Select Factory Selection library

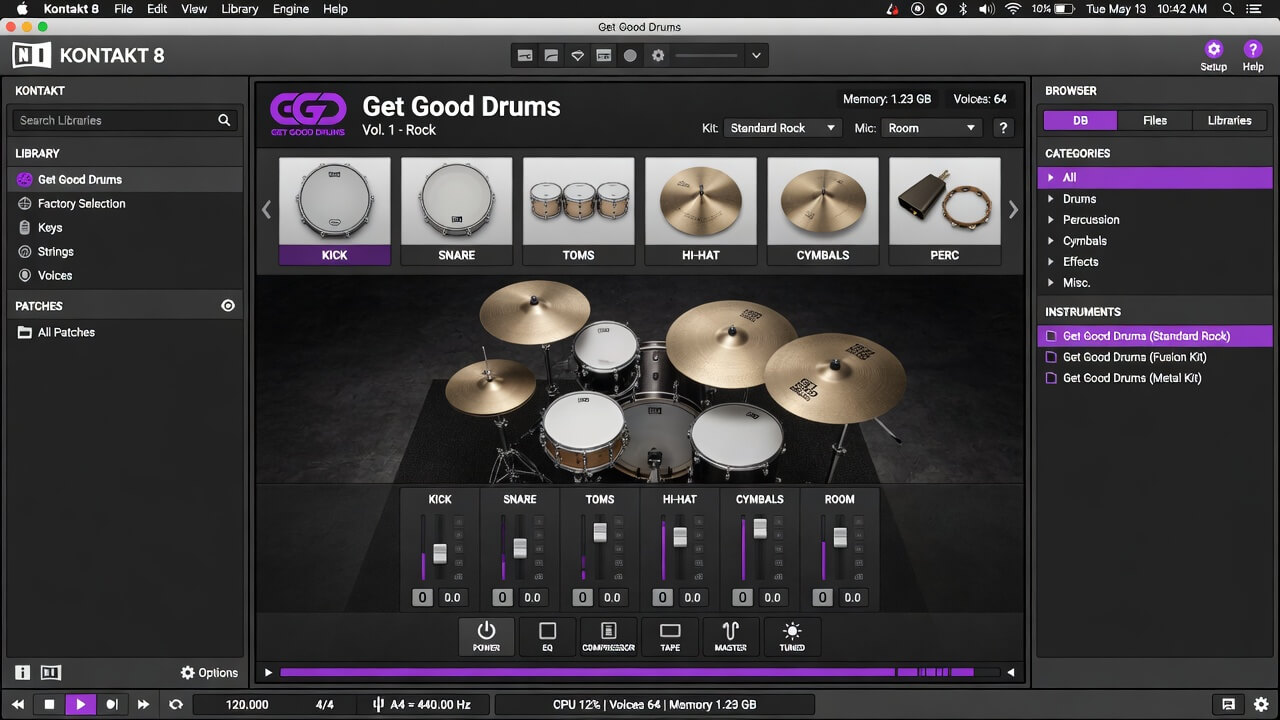click(x=125, y=204)
